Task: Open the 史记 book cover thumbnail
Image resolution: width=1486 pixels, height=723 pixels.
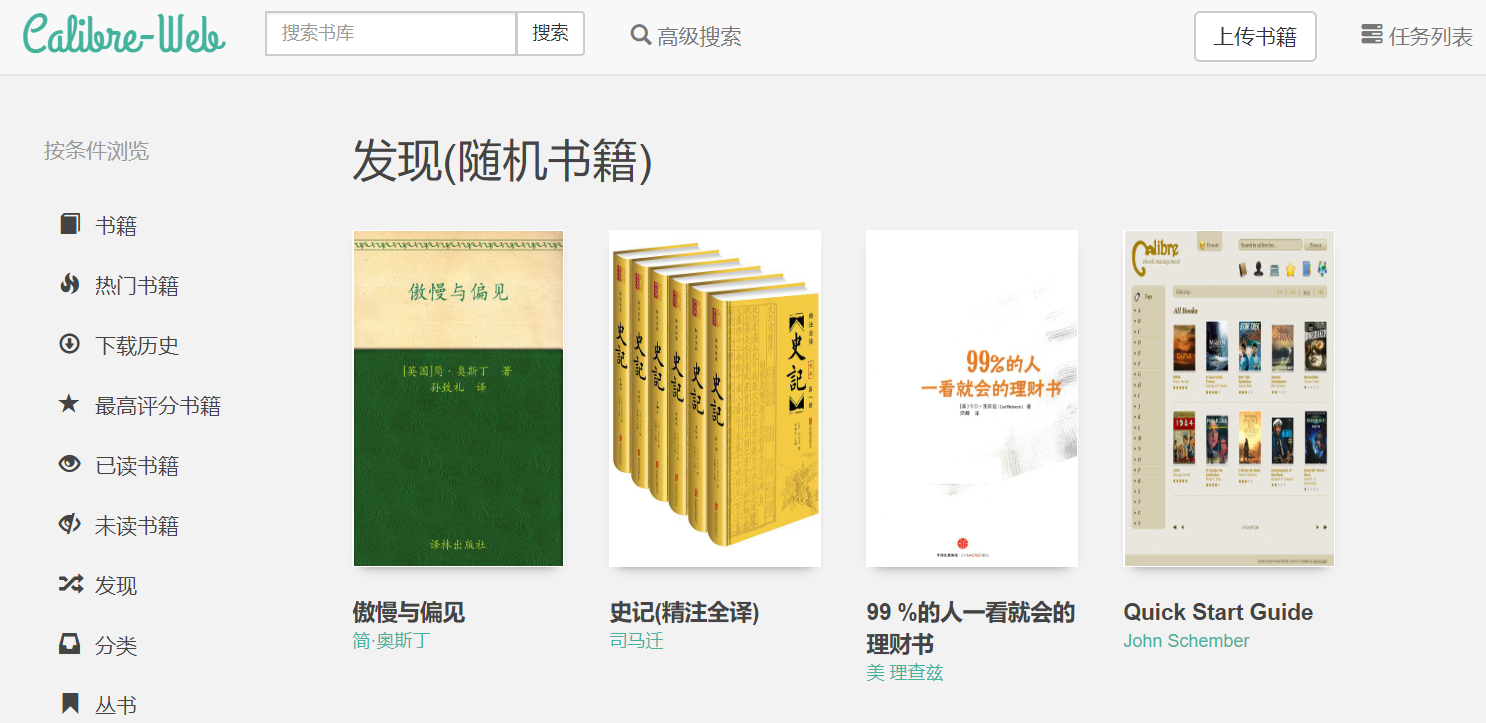Action: point(715,398)
